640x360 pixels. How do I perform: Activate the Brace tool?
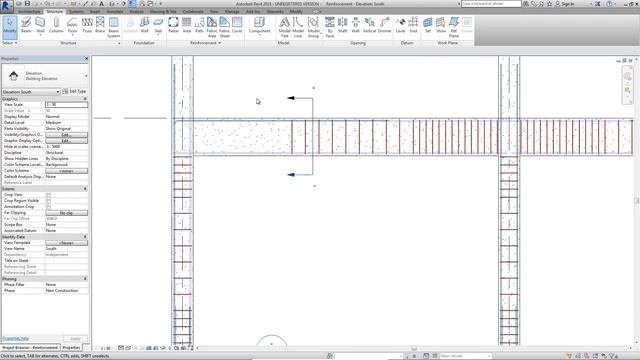point(100,25)
